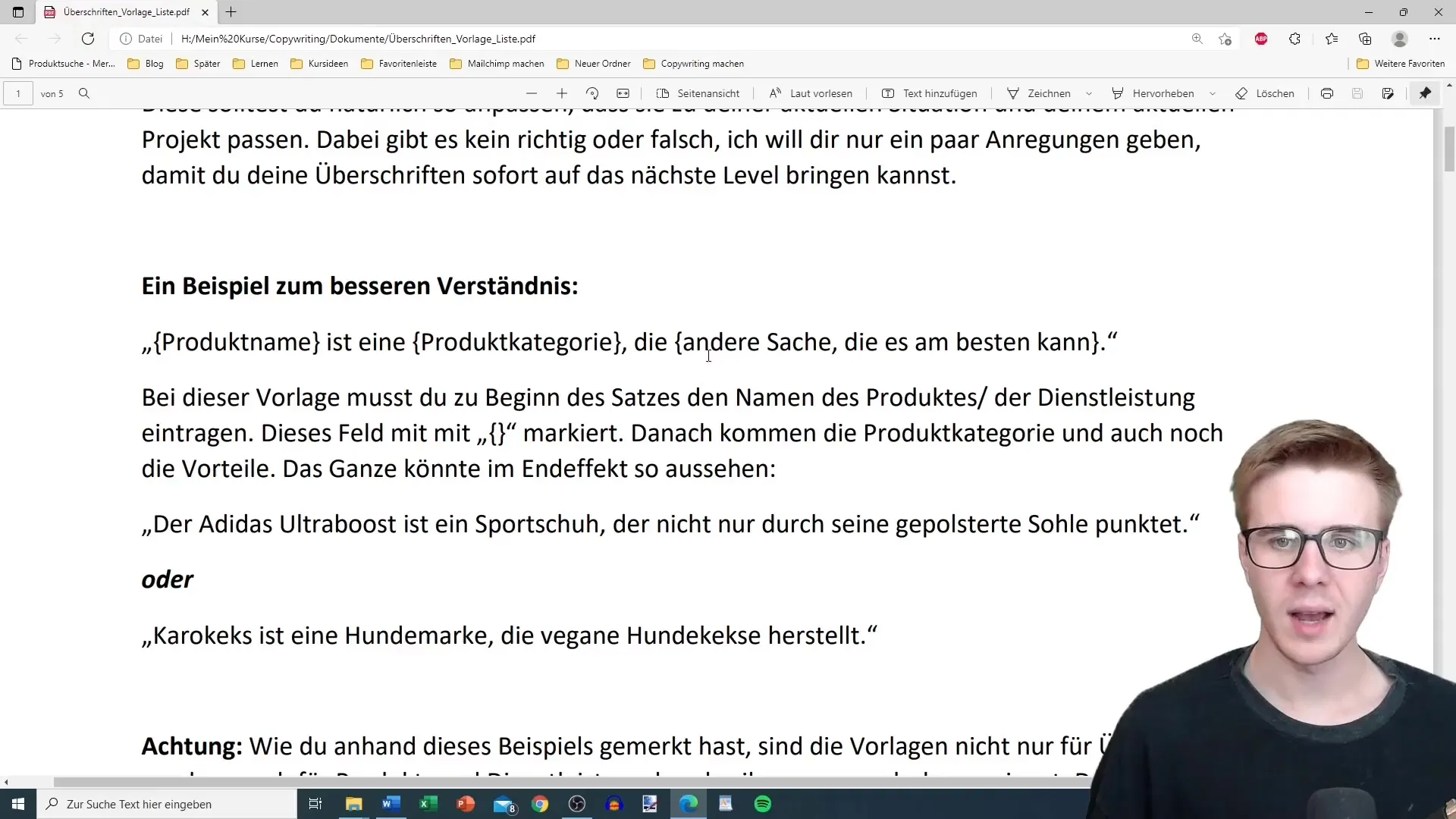Open the Windows Start menu
1456x819 pixels.
click(x=18, y=804)
